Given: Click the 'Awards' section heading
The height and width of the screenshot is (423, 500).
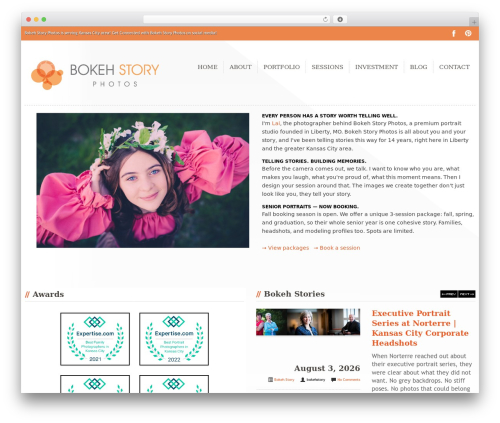Looking at the screenshot, I should tap(48, 294).
